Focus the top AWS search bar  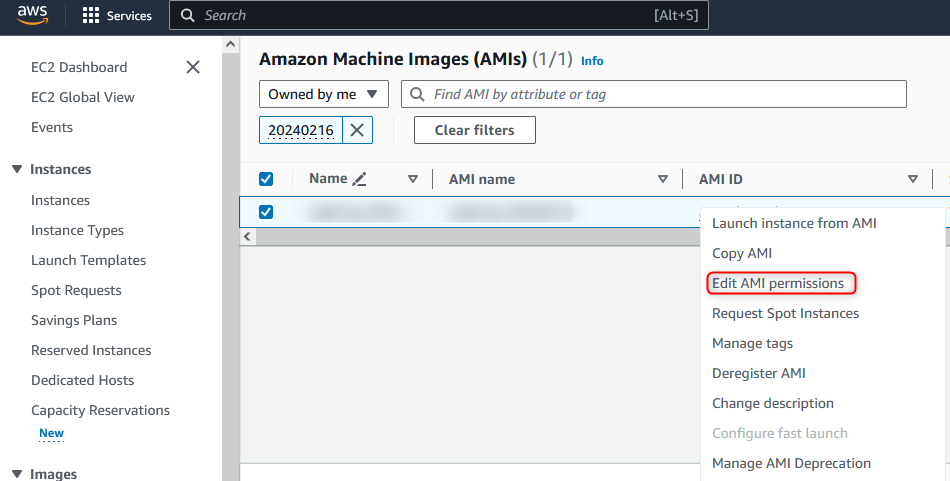click(439, 15)
